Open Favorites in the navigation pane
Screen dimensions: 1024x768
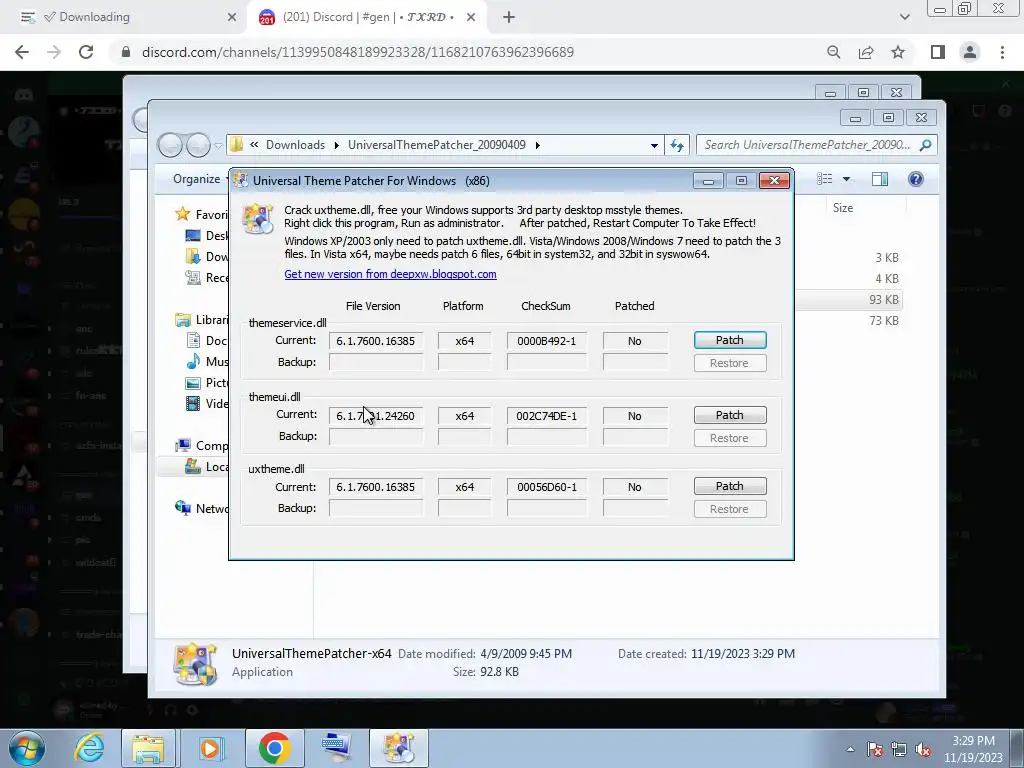(201, 214)
